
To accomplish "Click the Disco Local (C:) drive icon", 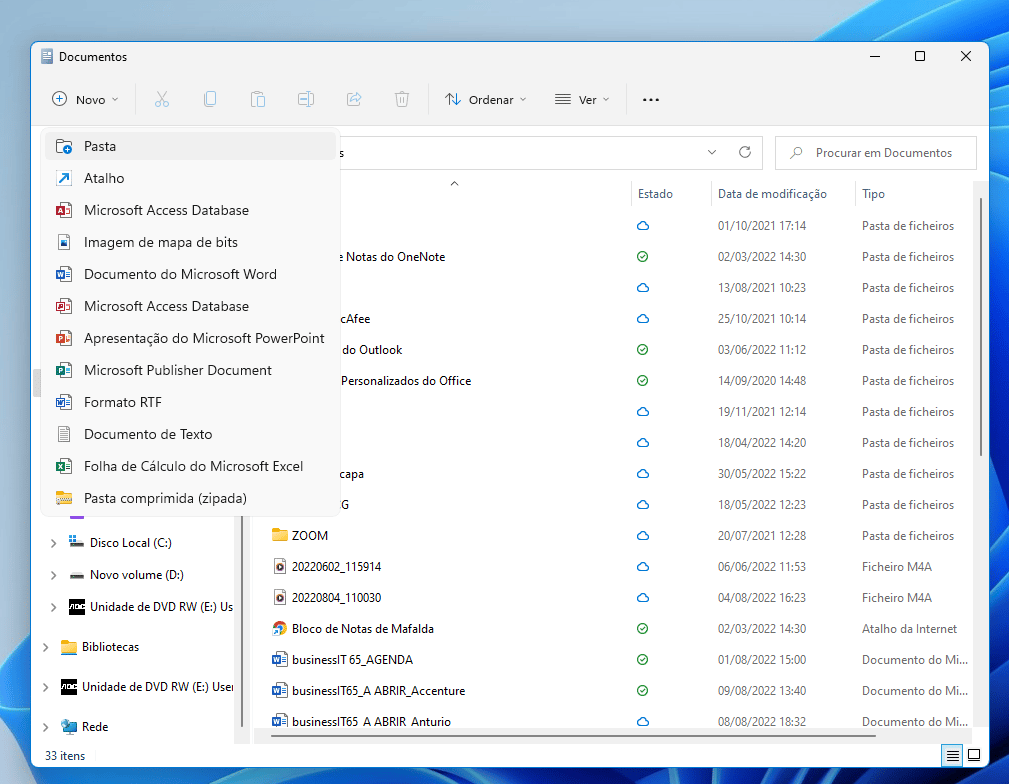I will [76, 542].
